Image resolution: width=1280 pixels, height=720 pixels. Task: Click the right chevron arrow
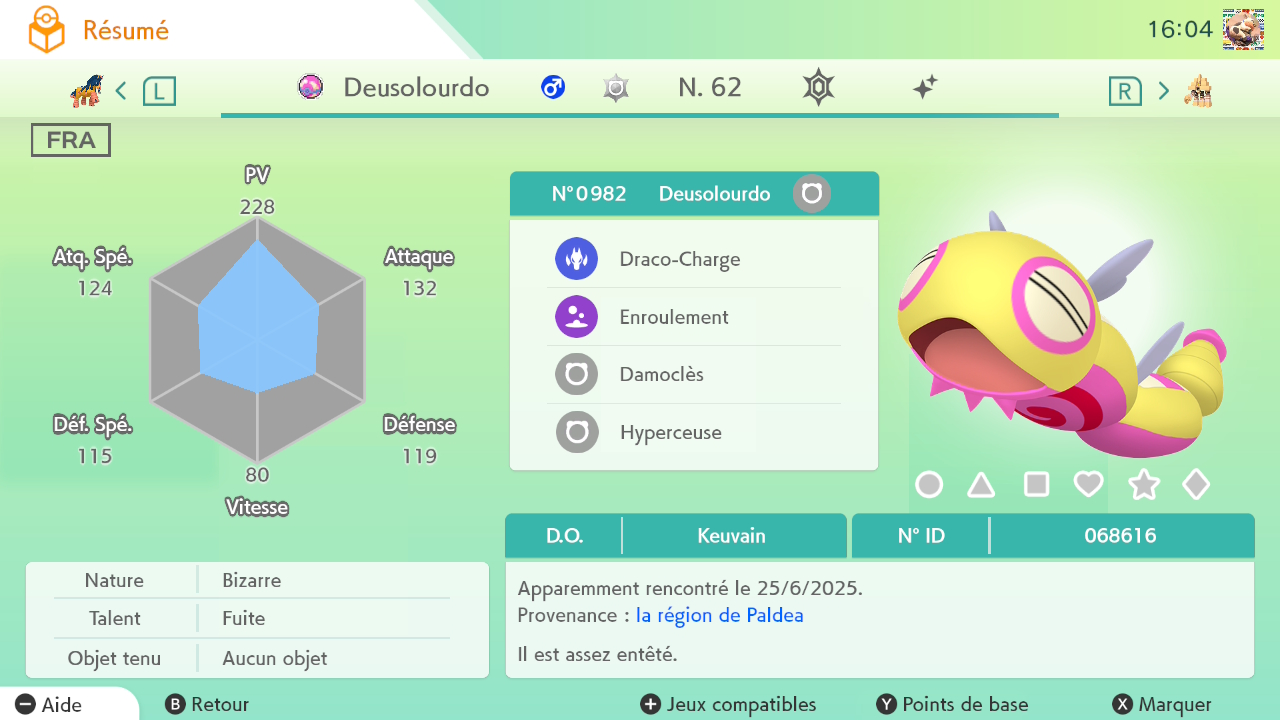(x=1164, y=91)
